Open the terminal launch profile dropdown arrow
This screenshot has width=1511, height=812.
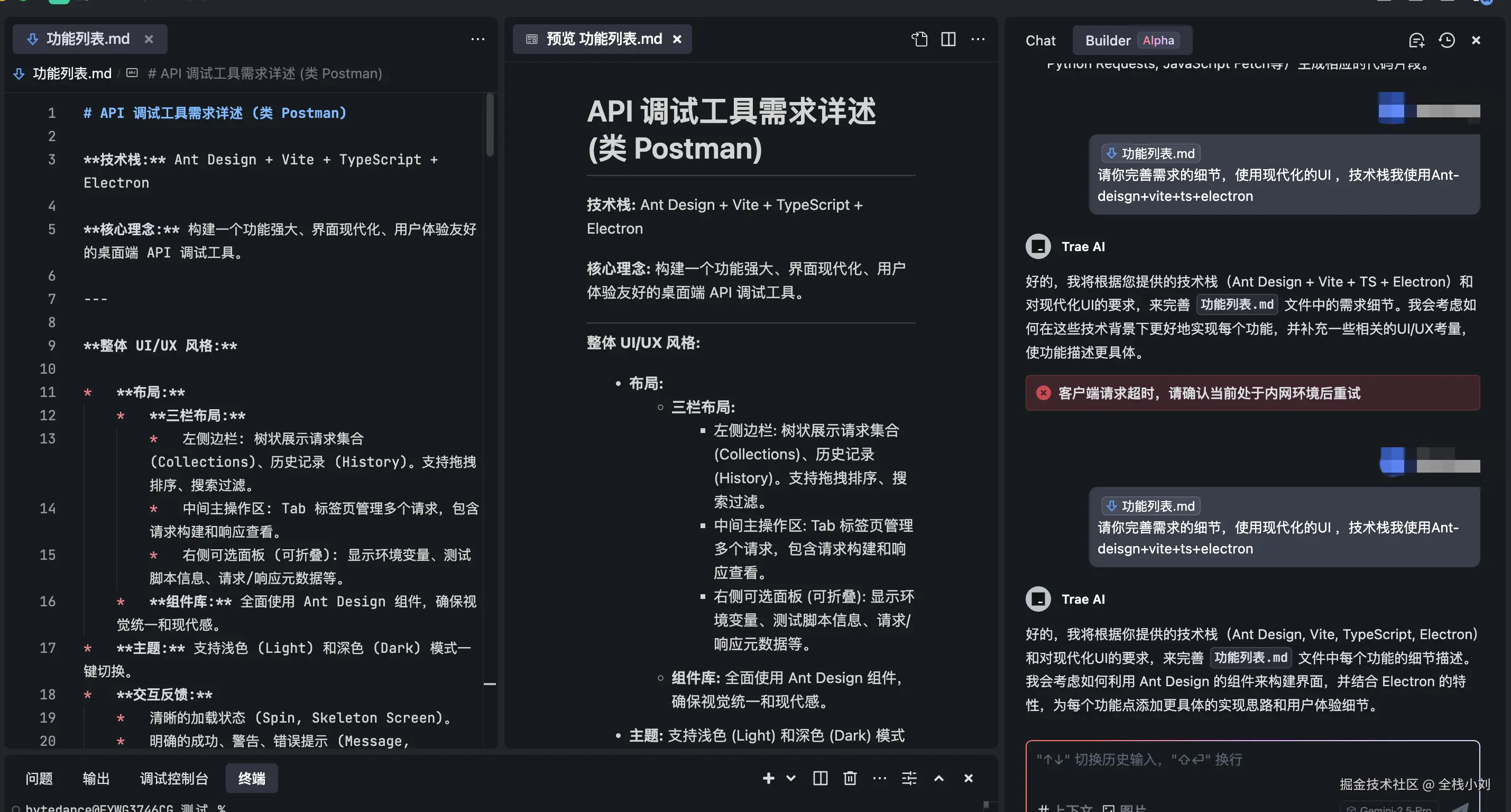pyautogui.click(x=791, y=778)
